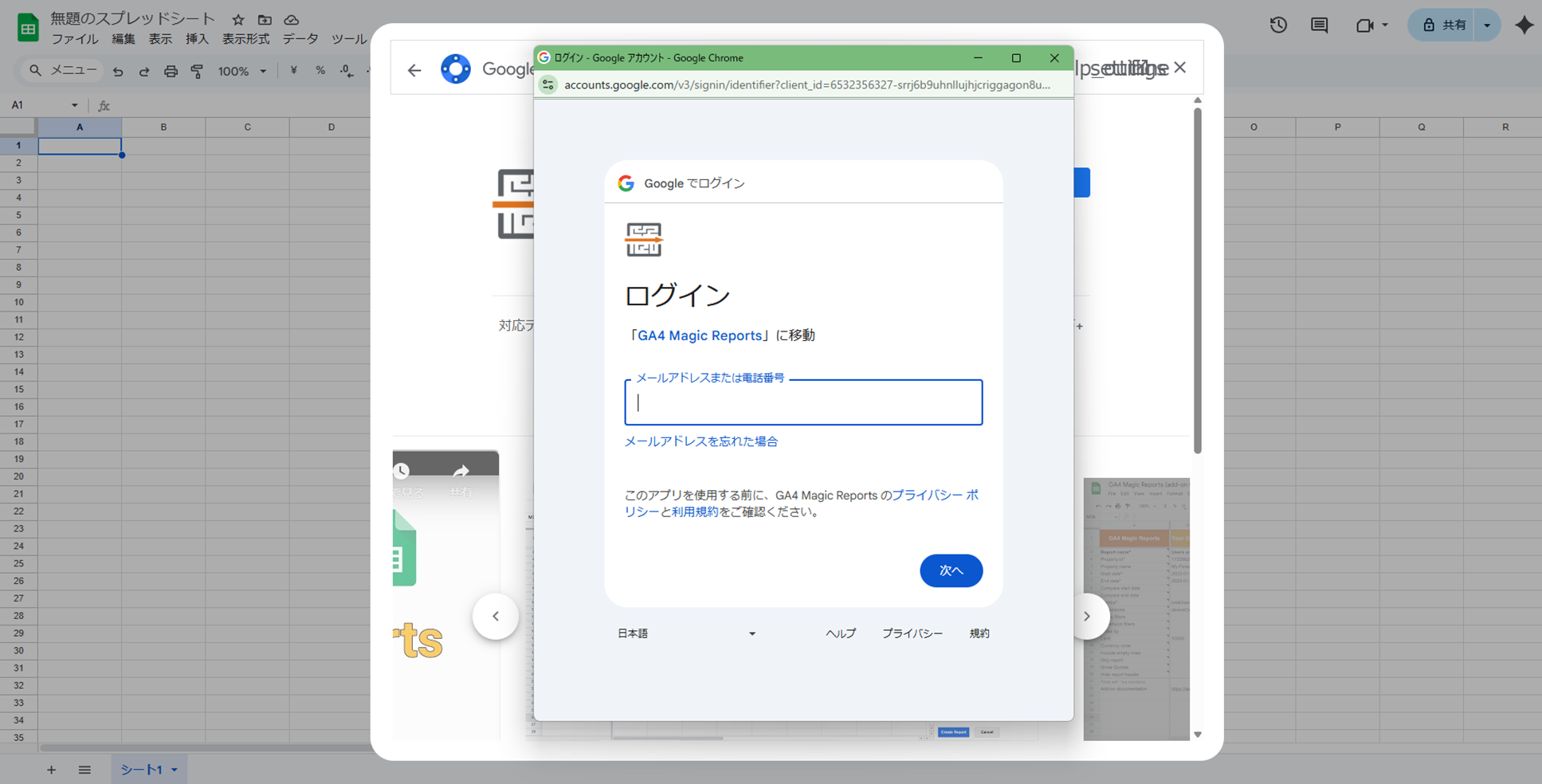Click the undo icon in Sheets toolbar
Viewport: 1542px width, 784px height.
pyautogui.click(x=118, y=72)
